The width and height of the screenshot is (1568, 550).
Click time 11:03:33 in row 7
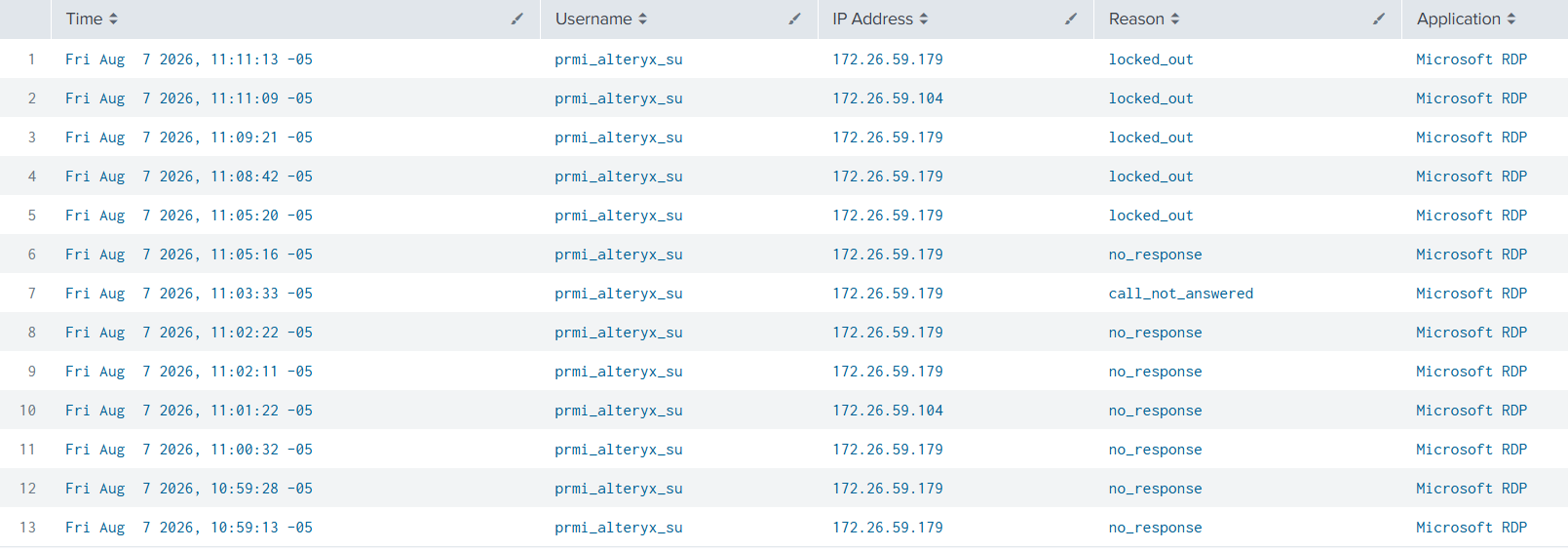click(189, 294)
